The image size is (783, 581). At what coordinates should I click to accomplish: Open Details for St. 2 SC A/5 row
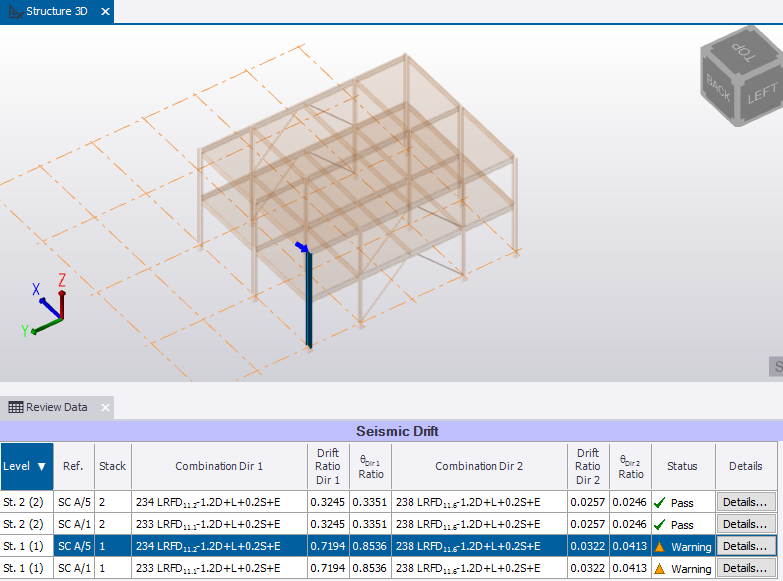(x=746, y=502)
